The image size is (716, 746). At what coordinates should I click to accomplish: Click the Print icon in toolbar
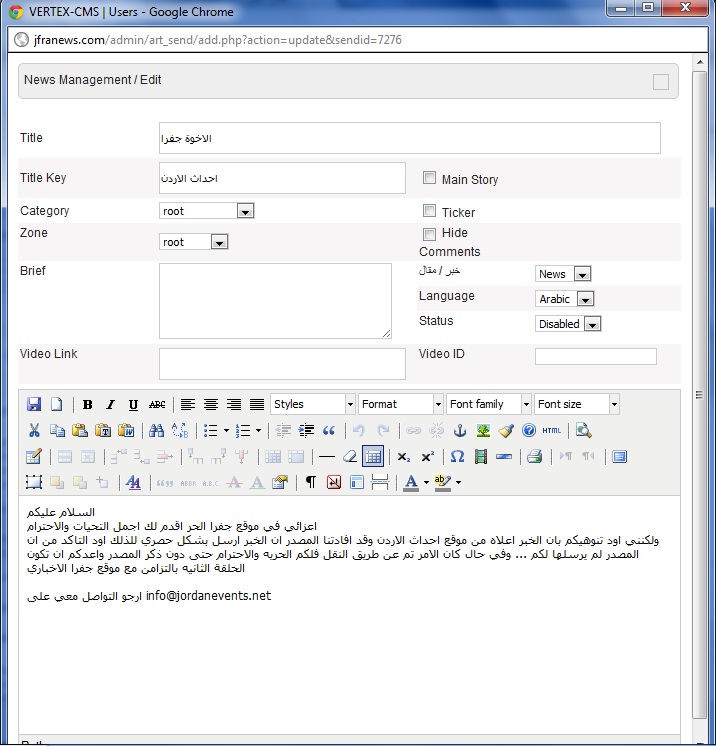[x=534, y=456]
